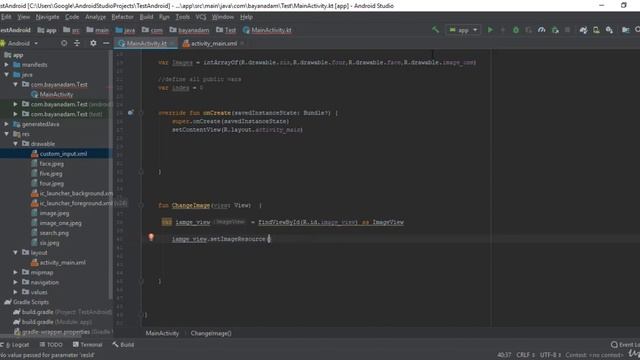This screenshot has width=640, height=360.
Task: Open the VCS menu
Action: [x=201, y=17]
